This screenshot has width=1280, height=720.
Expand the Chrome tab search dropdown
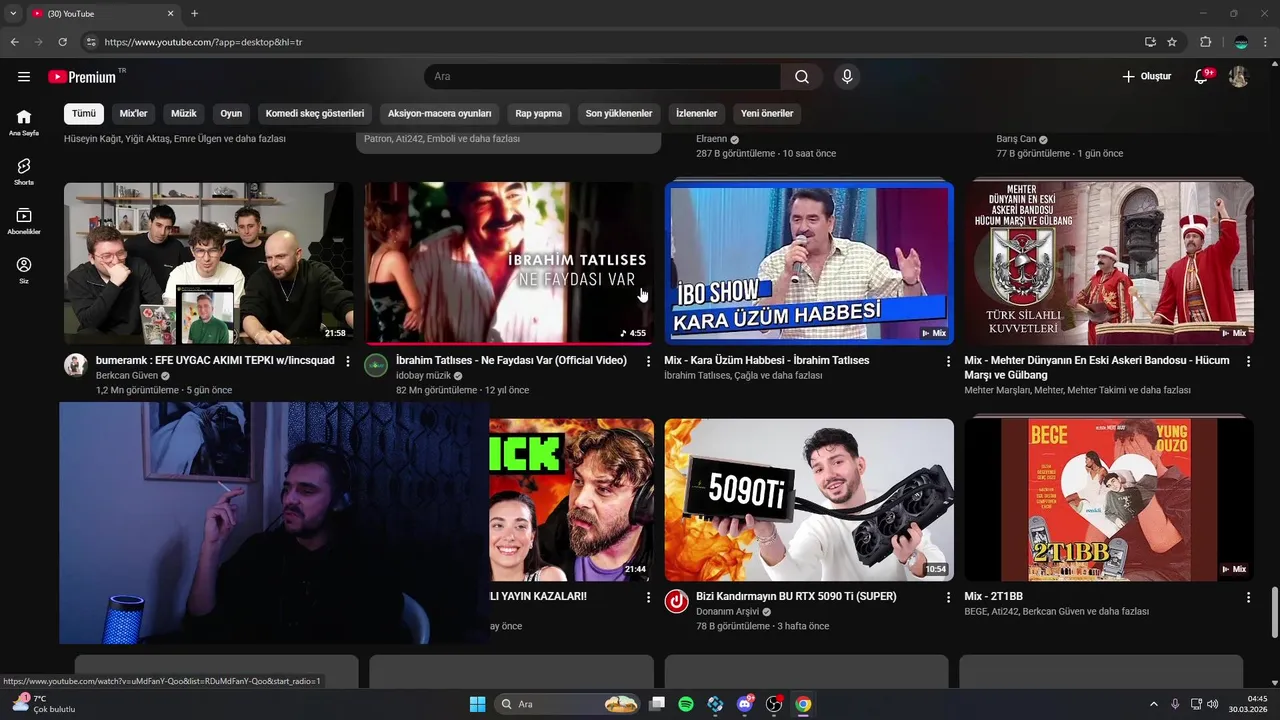(13, 14)
